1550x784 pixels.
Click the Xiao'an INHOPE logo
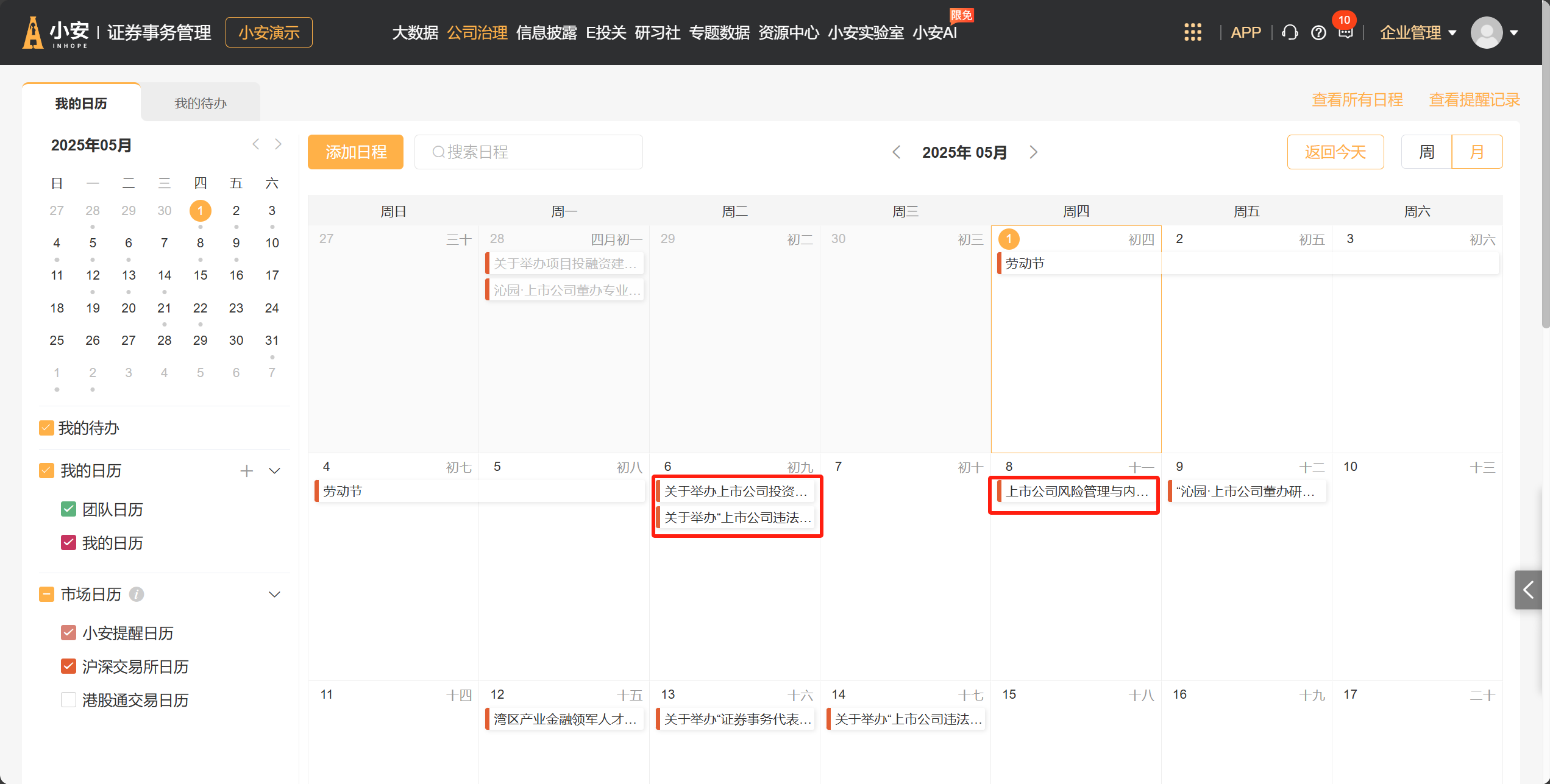[x=55, y=32]
